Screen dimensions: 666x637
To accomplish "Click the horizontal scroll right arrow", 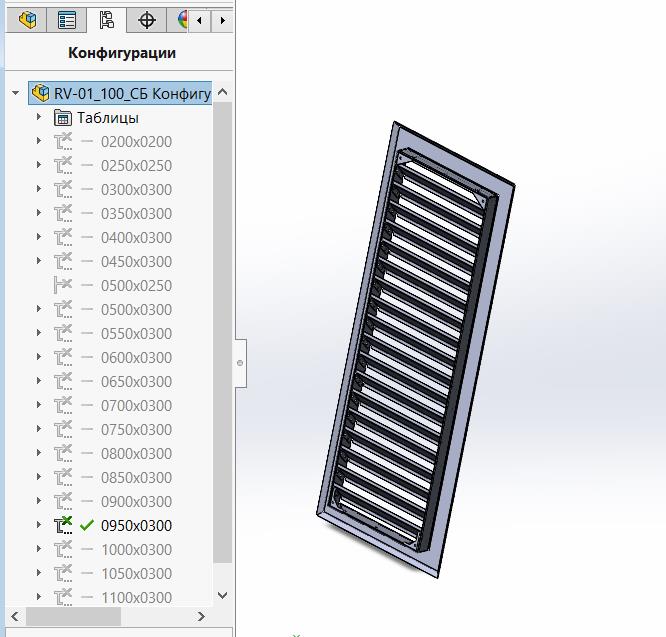I will click(x=201, y=616).
